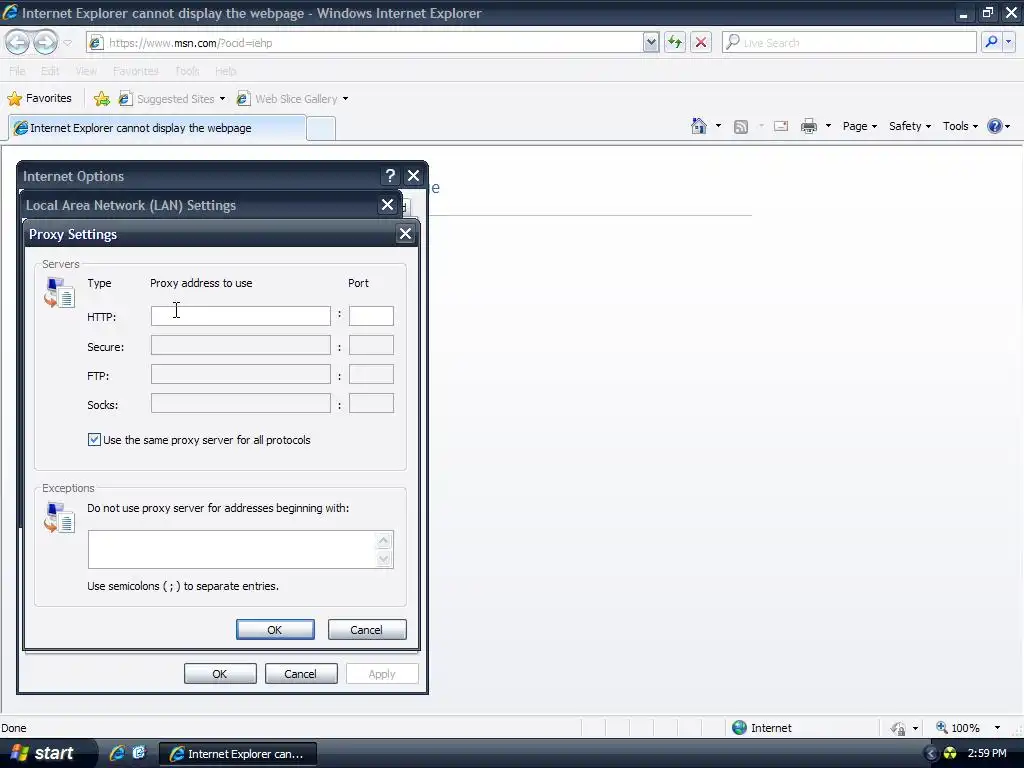Click the second Quick Launch icon
1024x768 pixels.
click(x=138, y=753)
